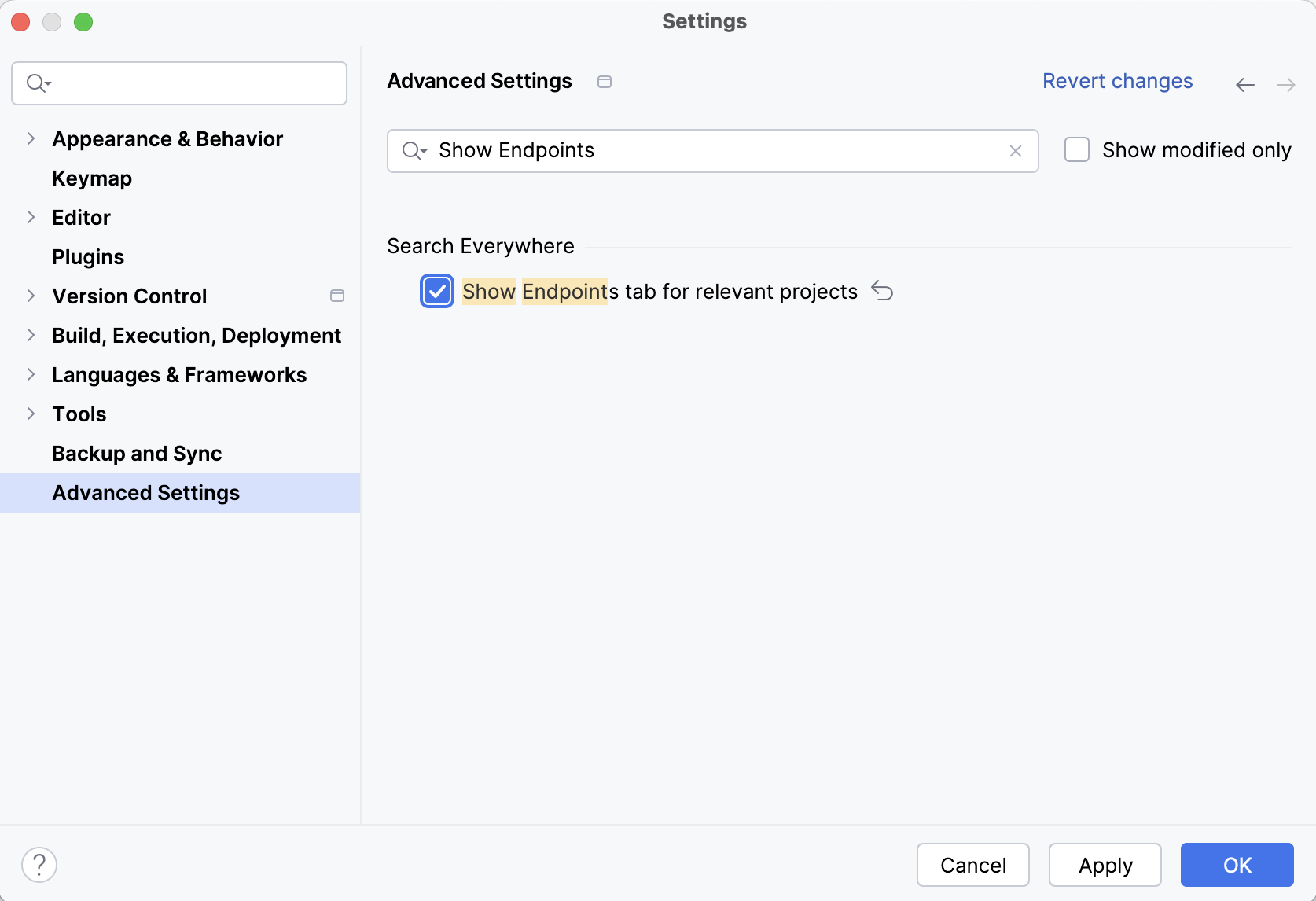Expand Build, Execution, Deployment
This screenshot has height=901, width=1316.
(31, 335)
